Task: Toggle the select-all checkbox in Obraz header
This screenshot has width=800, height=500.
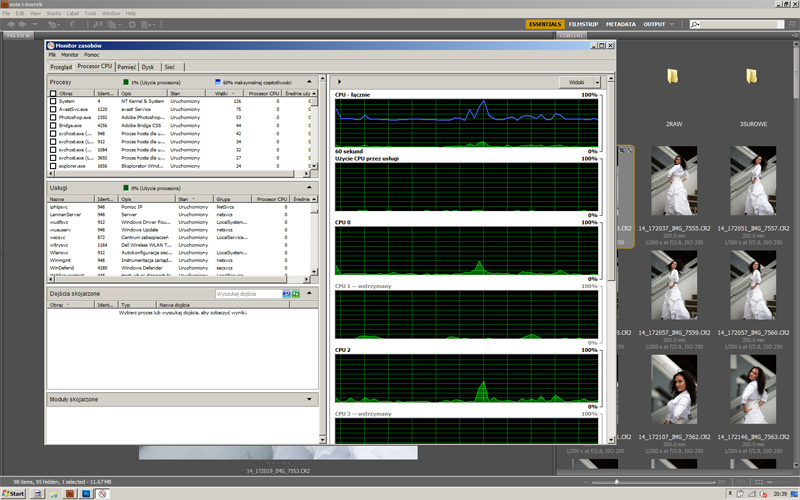Action: tap(54, 93)
